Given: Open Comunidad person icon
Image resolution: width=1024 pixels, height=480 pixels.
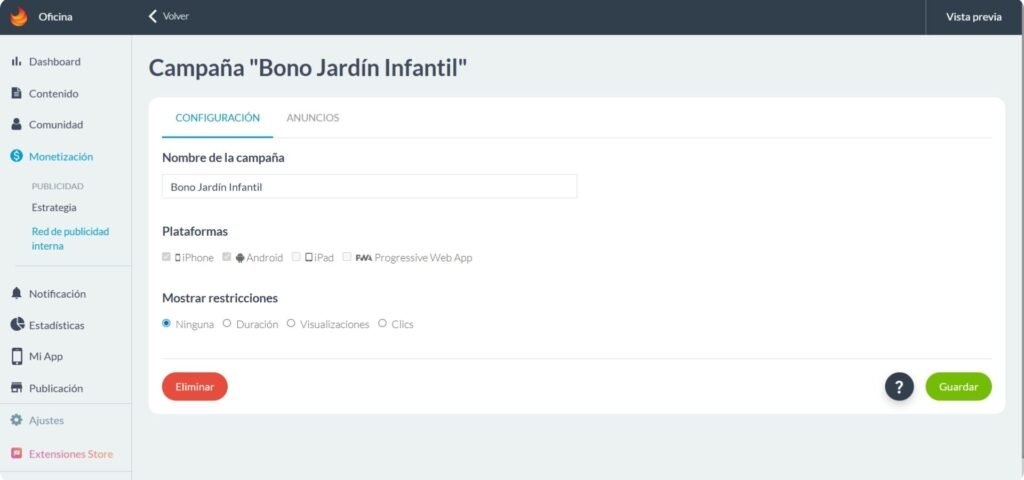Looking at the screenshot, I should point(16,125).
